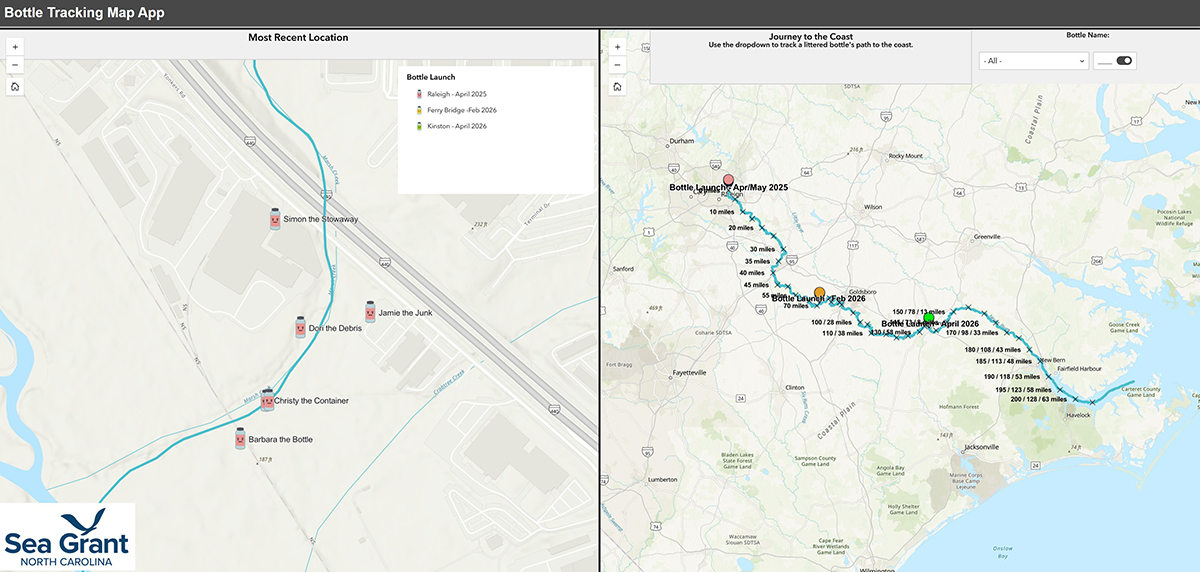Click the Sea Grant North Carolina logo
Screen dimensions: 1200x572
(67, 537)
